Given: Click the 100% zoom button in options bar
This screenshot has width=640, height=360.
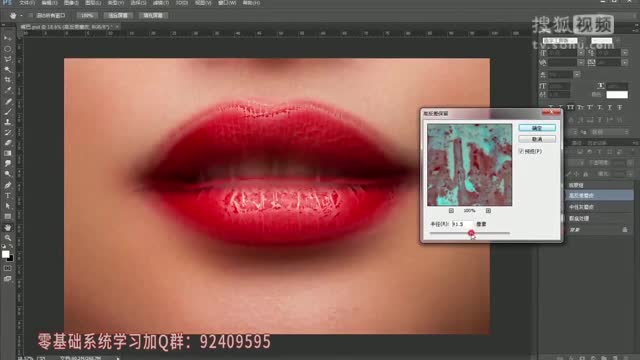Looking at the screenshot, I should coord(87,16).
